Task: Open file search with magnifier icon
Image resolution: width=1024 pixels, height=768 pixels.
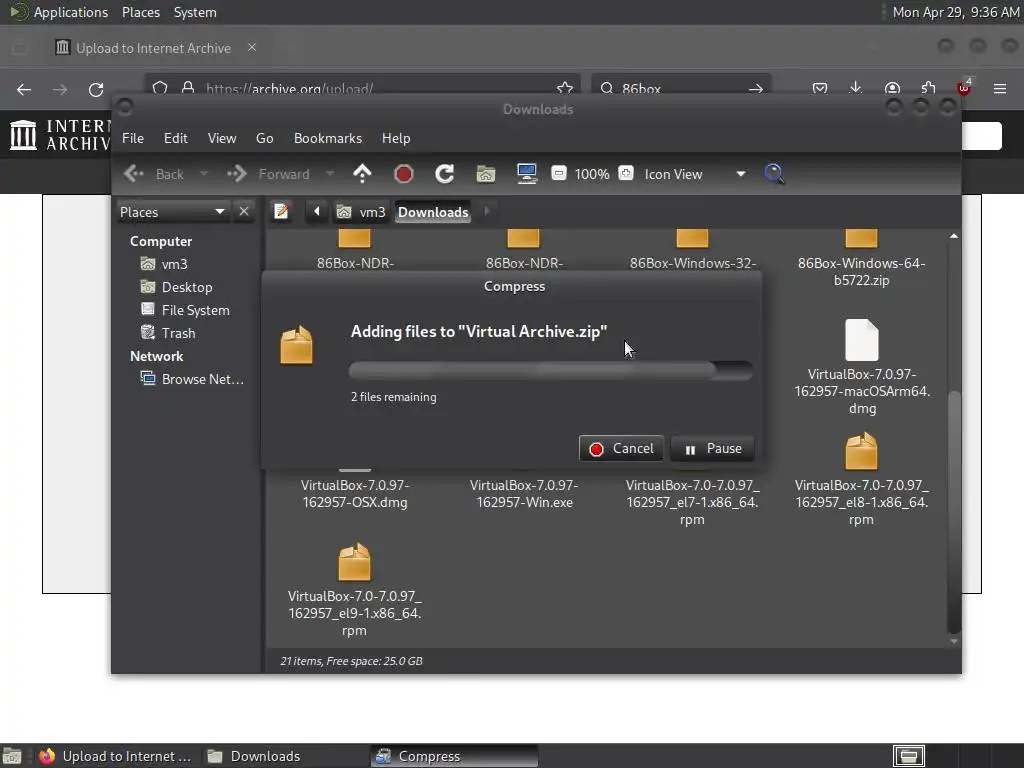Action: (x=774, y=174)
